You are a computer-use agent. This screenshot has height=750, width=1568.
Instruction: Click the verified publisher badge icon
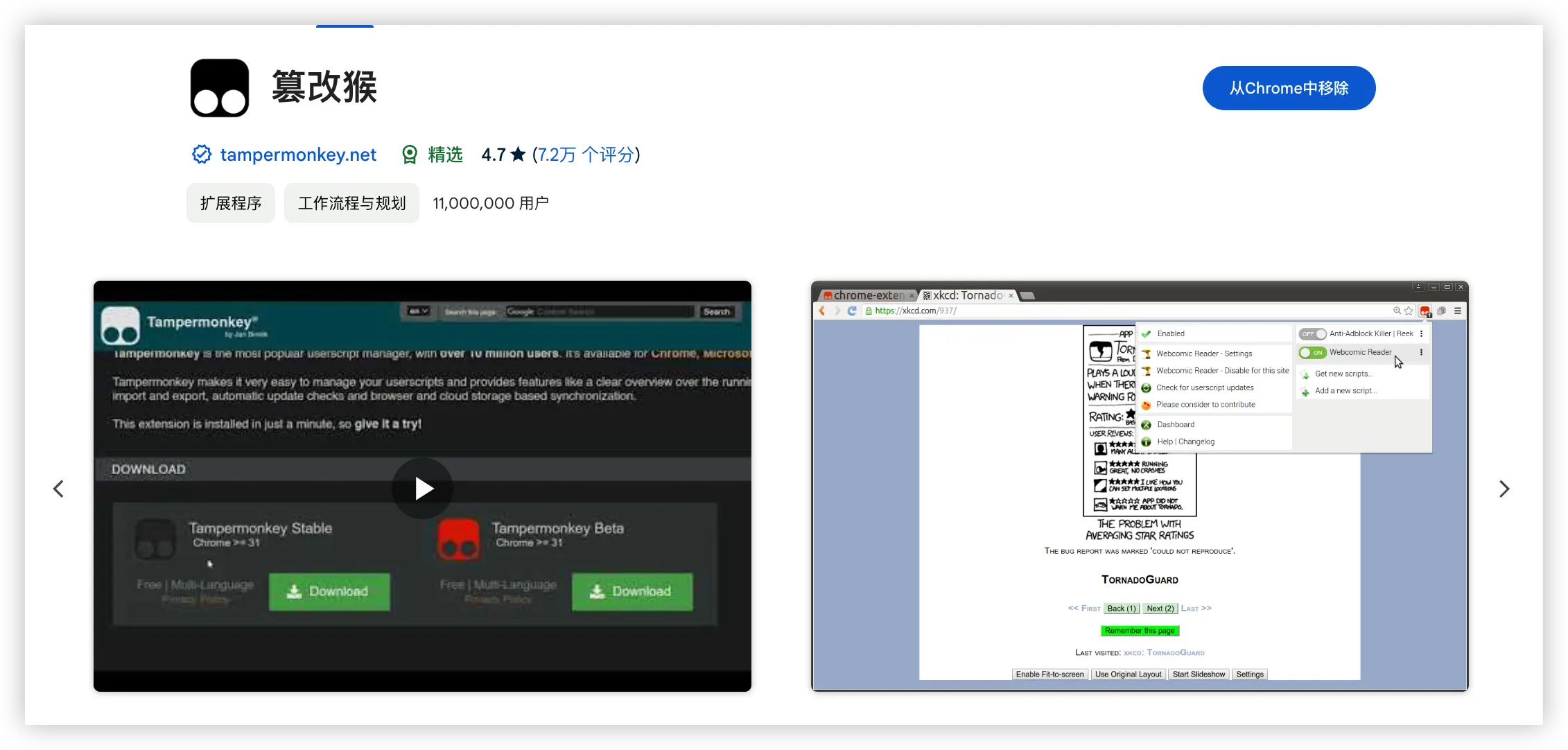(x=202, y=155)
